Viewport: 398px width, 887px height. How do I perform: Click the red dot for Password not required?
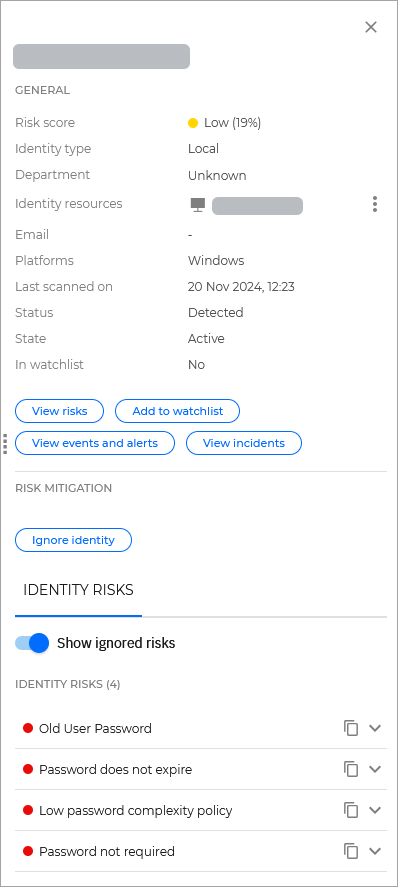coord(28,851)
